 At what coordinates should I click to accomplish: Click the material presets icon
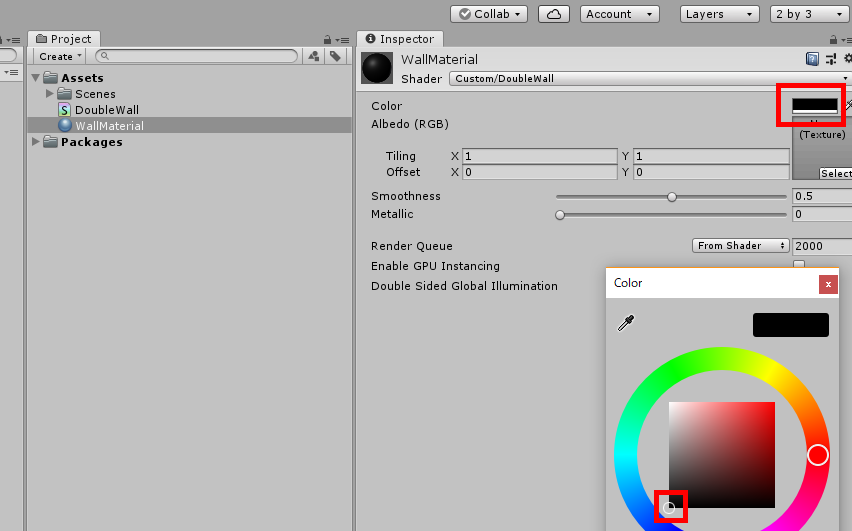[x=831, y=59]
